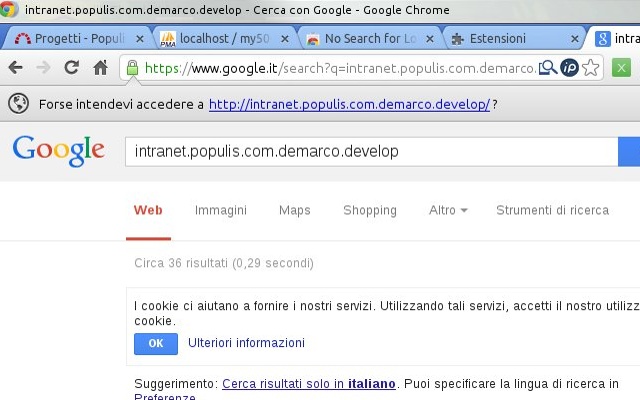
Task: Reload the current page
Action: point(72,67)
